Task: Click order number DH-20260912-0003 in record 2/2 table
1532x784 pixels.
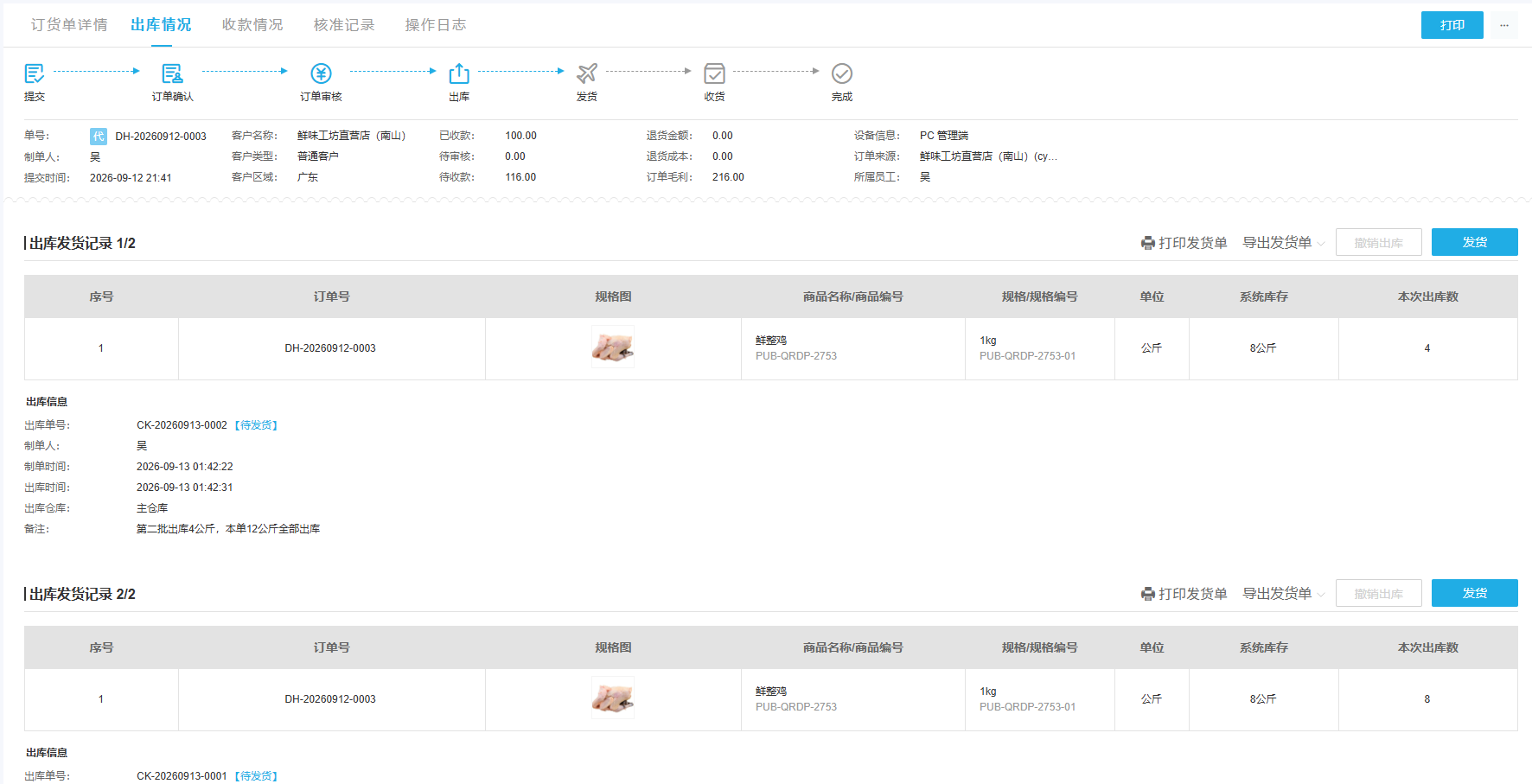Action: (x=330, y=699)
